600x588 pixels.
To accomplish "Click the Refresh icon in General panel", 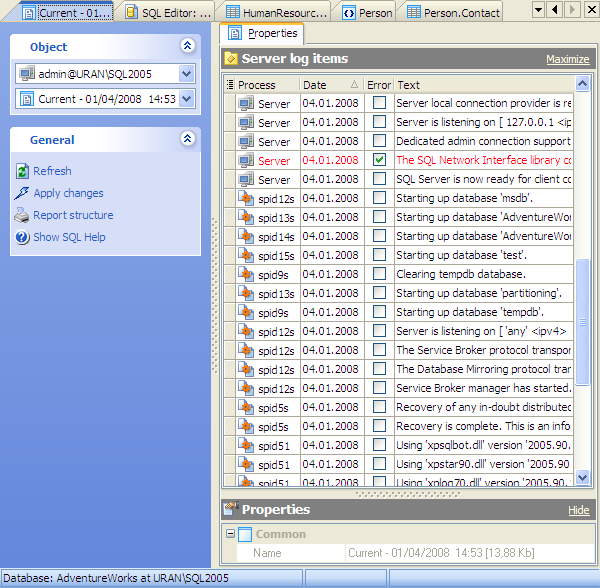I will pyautogui.click(x=23, y=171).
